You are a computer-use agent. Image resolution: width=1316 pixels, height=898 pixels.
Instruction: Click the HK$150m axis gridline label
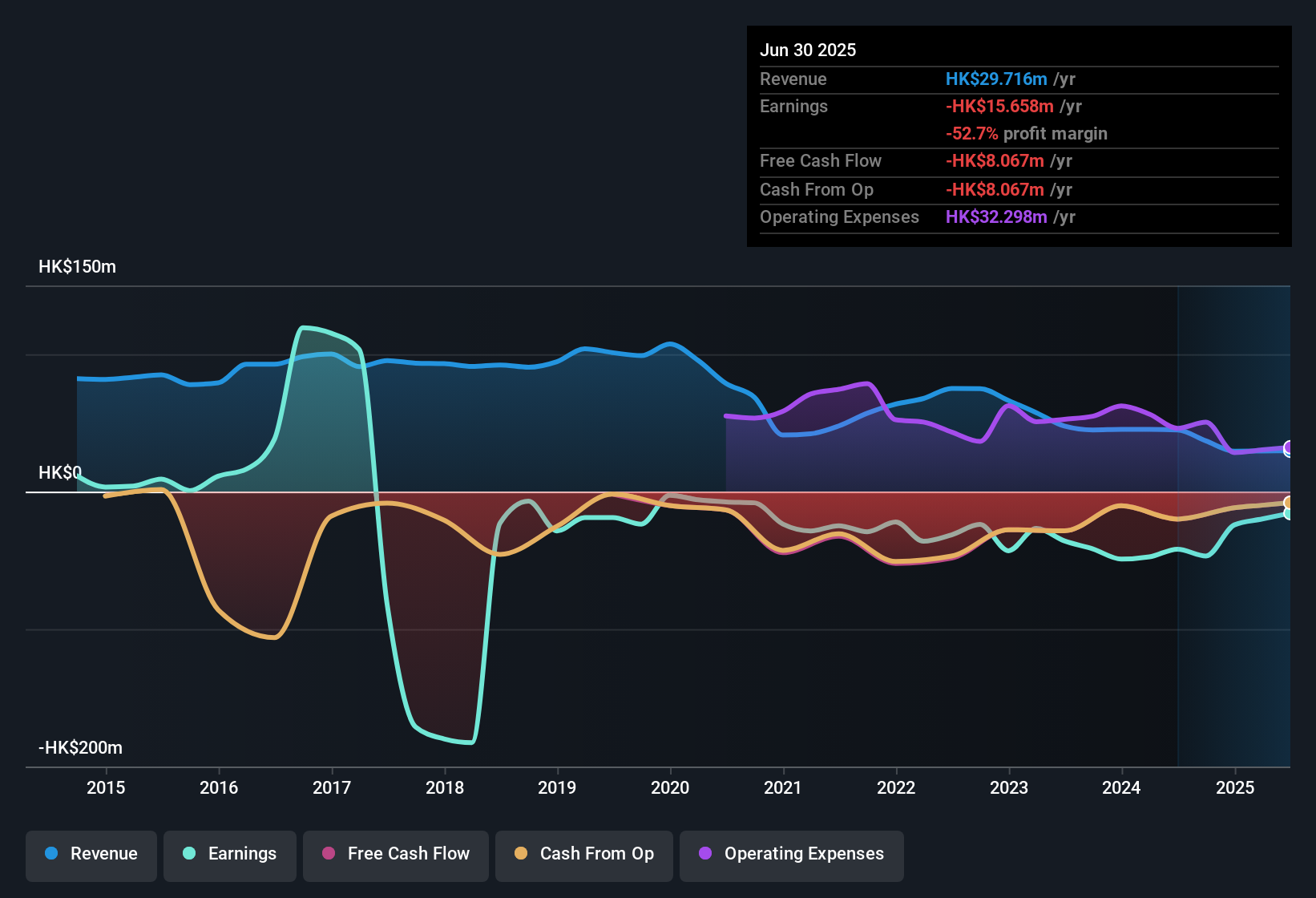click(x=77, y=266)
